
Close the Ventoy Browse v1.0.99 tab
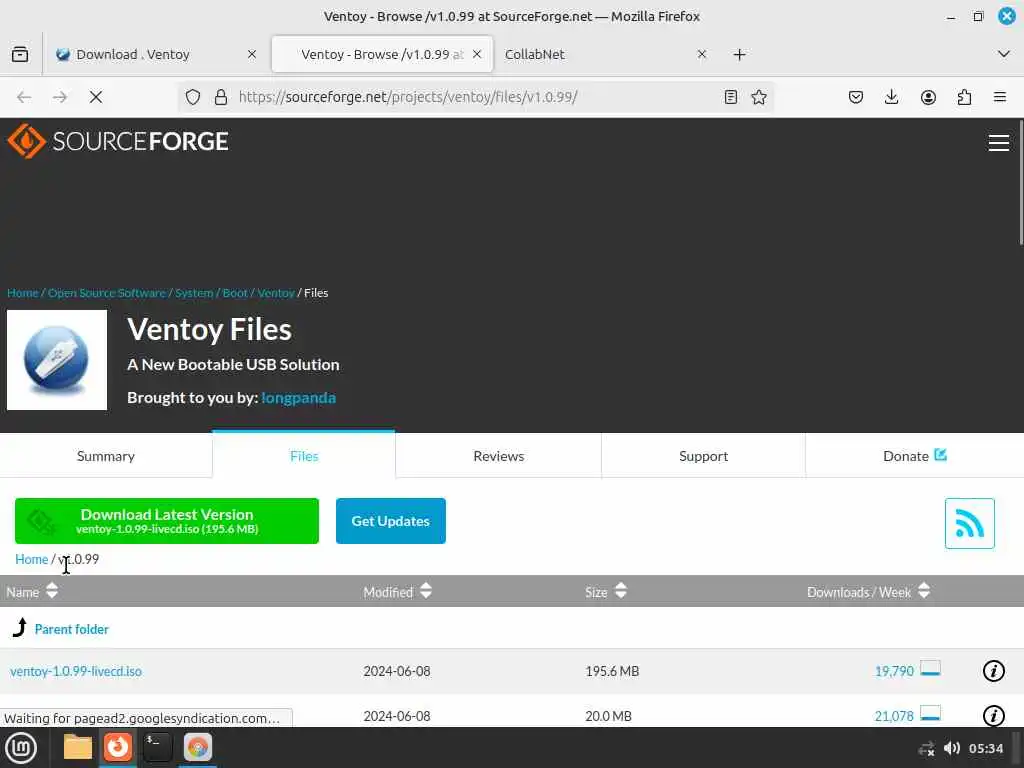click(477, 54)
